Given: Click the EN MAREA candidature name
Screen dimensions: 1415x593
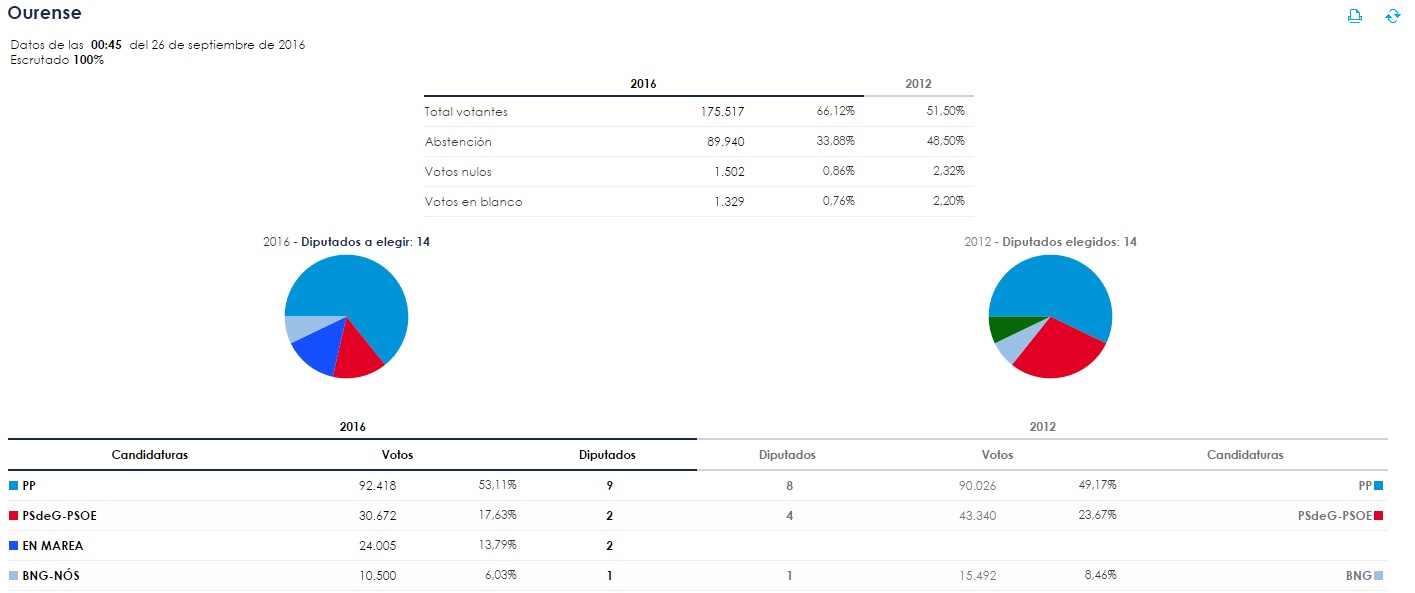Looking at the screenshot, I should pos(53,546).
